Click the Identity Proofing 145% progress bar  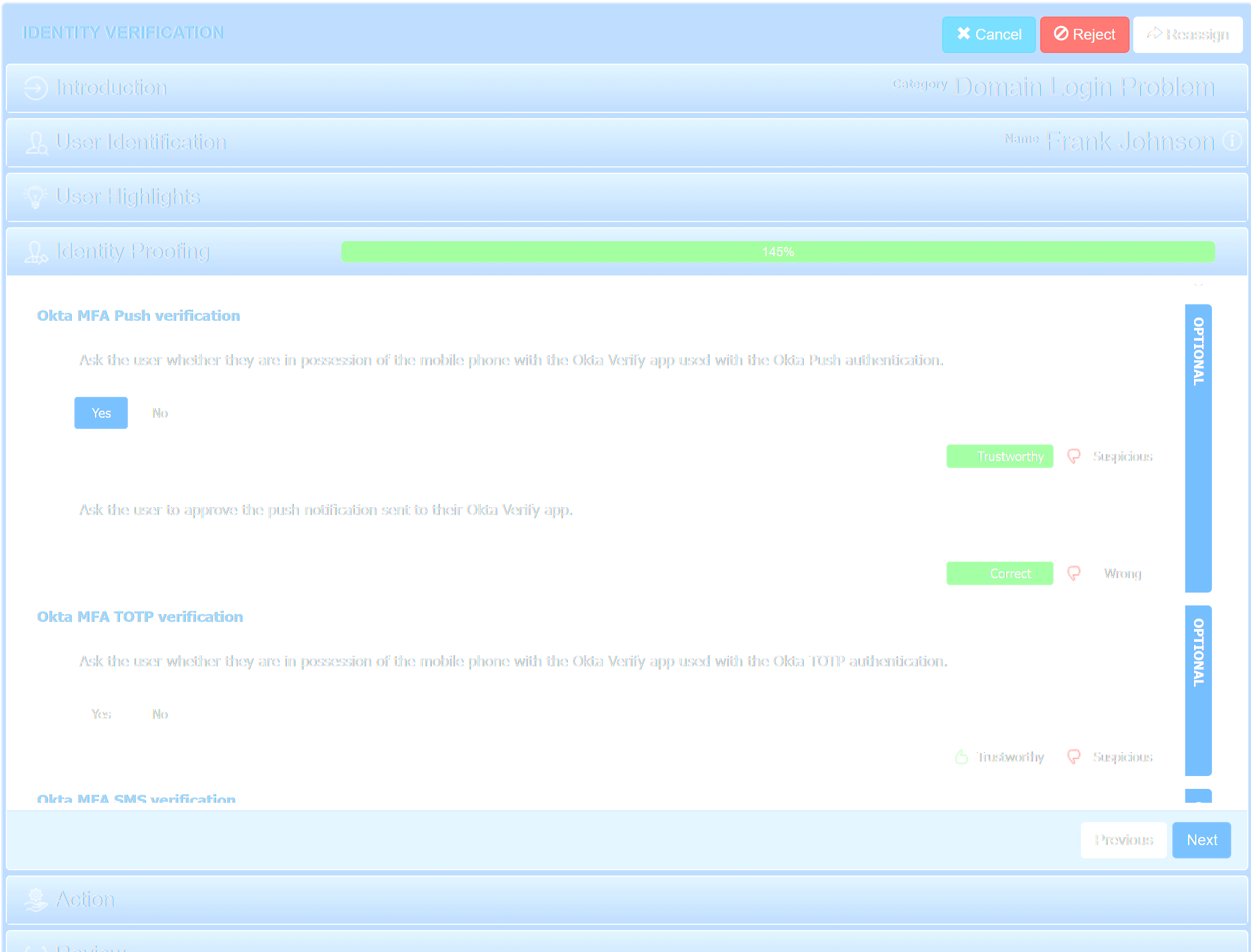click(x=777, y=251)
